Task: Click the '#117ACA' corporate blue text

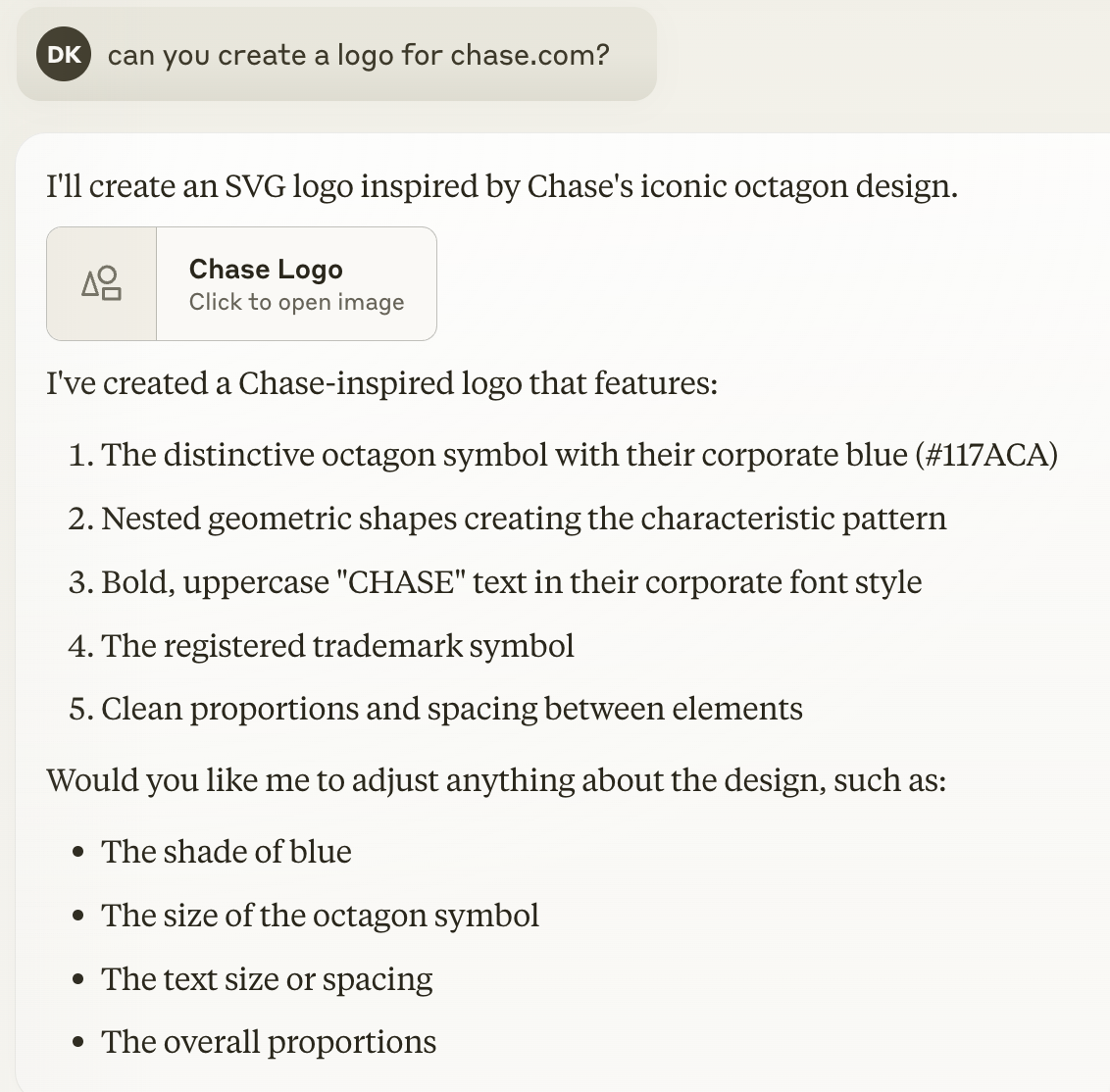Action: tap(986, 455)
